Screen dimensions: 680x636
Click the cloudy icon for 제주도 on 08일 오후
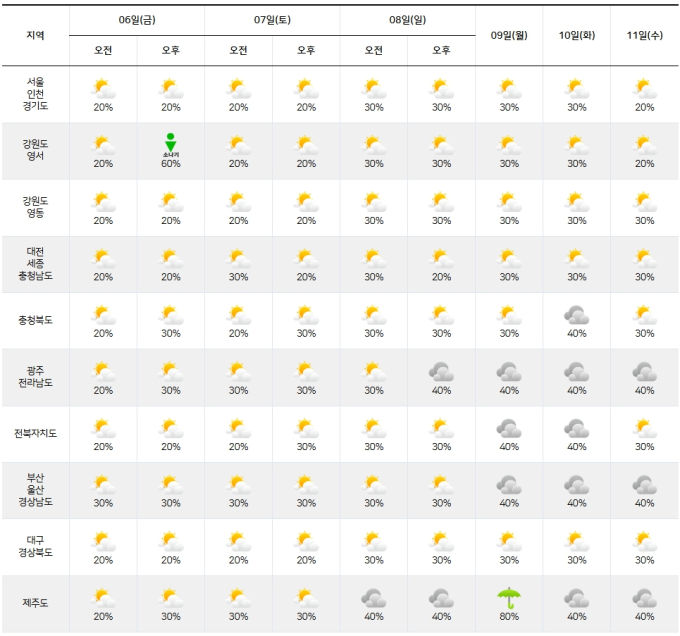click(x=441, y=598)
